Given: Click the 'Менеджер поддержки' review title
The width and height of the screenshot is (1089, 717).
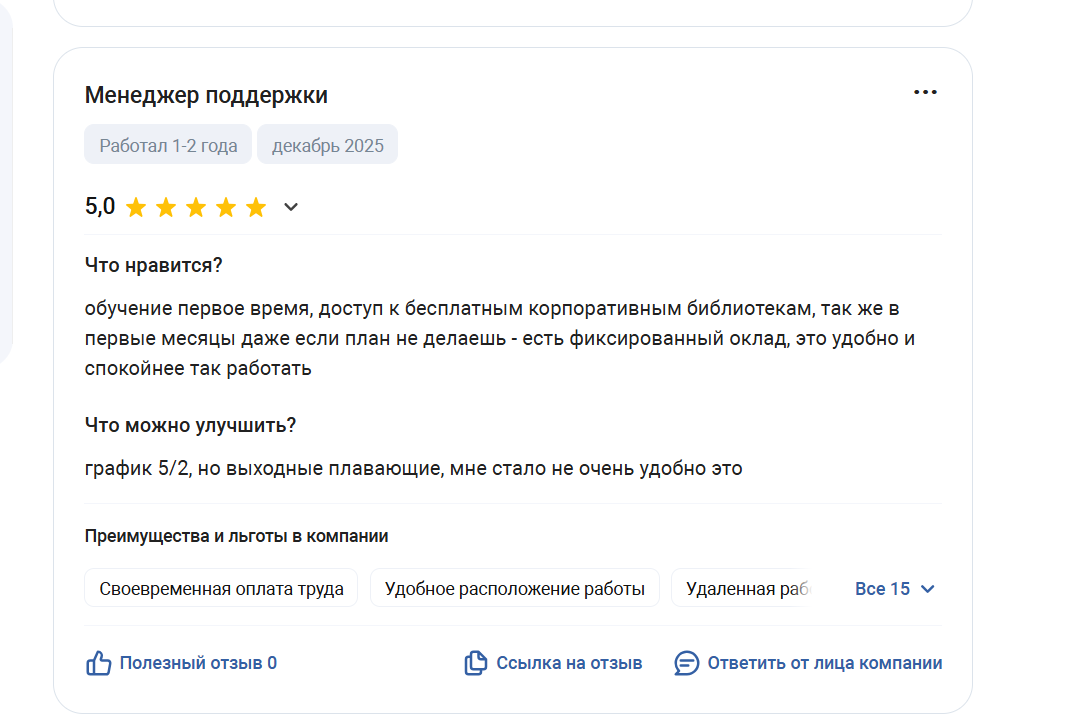Looking at the screenshot, I should [206, 95].
